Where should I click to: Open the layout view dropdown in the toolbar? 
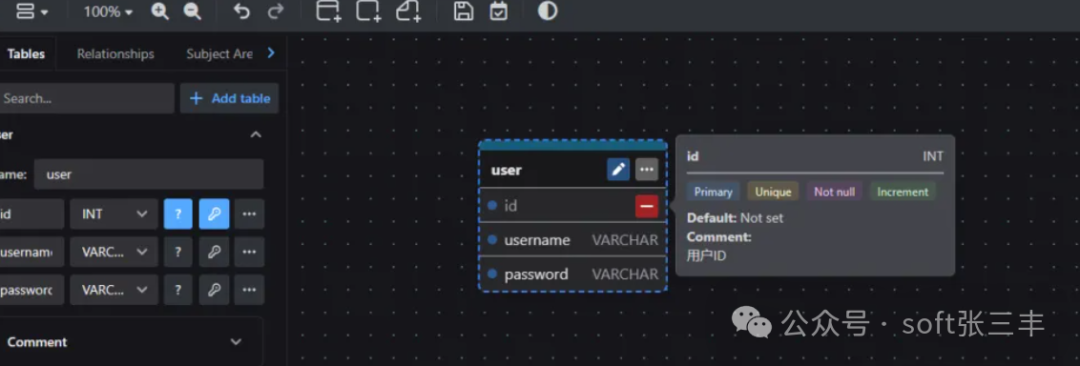(x=31, y=11)
